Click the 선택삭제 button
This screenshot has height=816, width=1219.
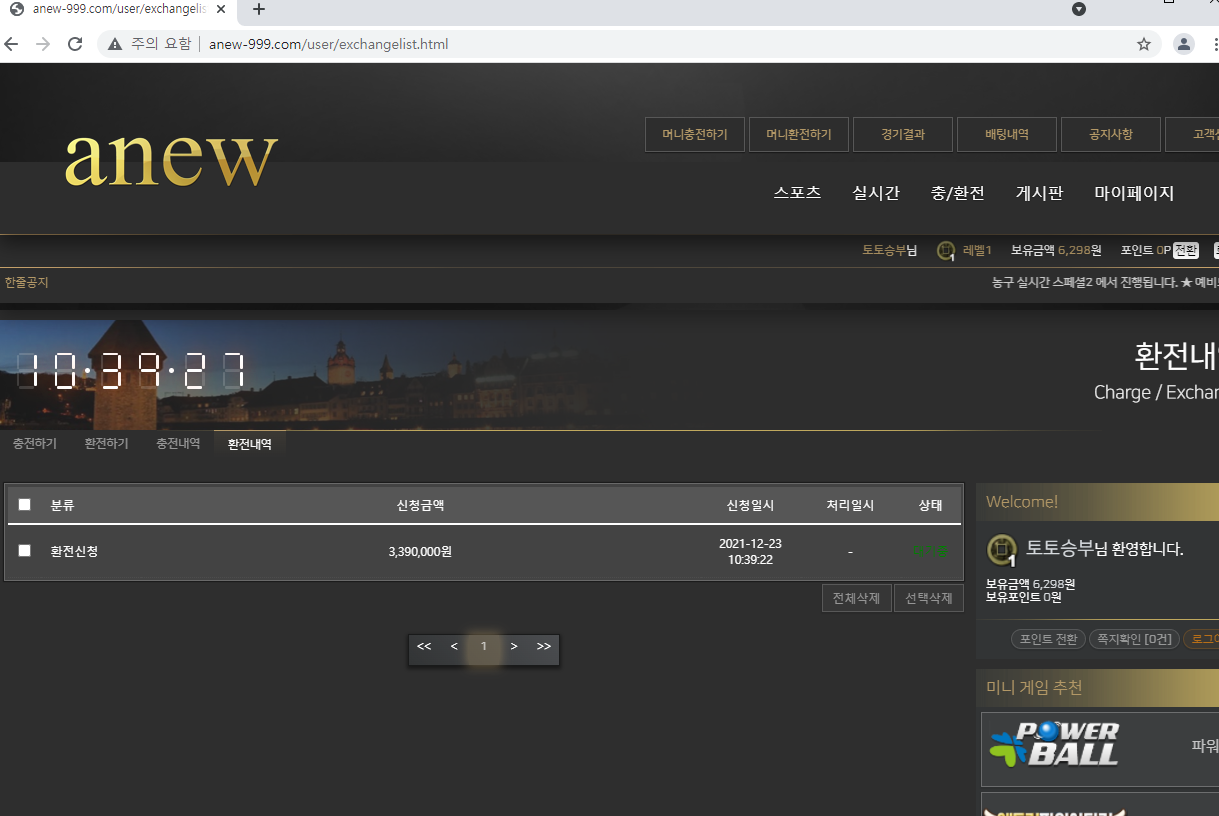pyautogui.click(x=929, y=598)
